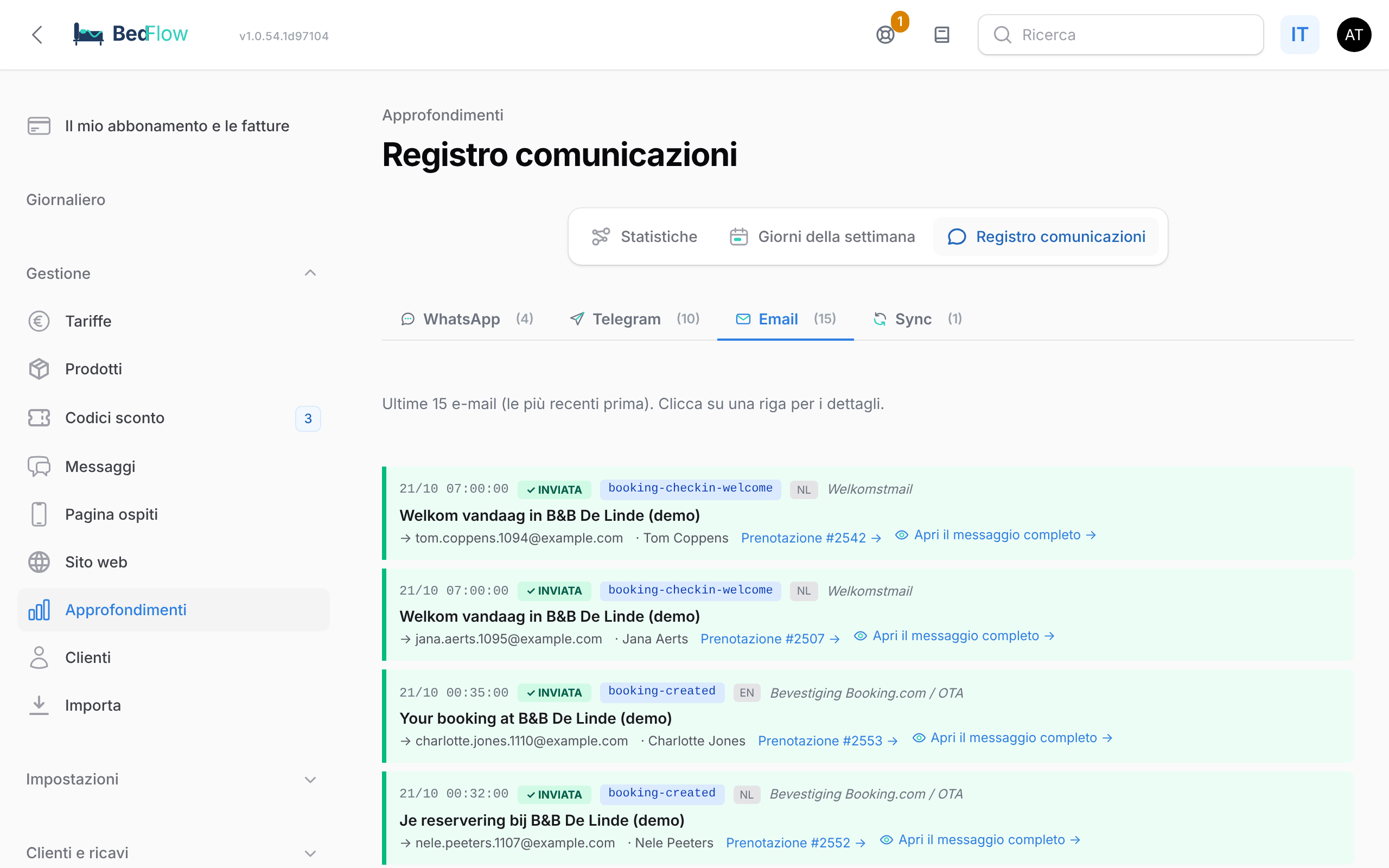Focus the Ricerca search field
Image resolution: width=1389 pixels, height=868 pixels.
[1120, 34]
